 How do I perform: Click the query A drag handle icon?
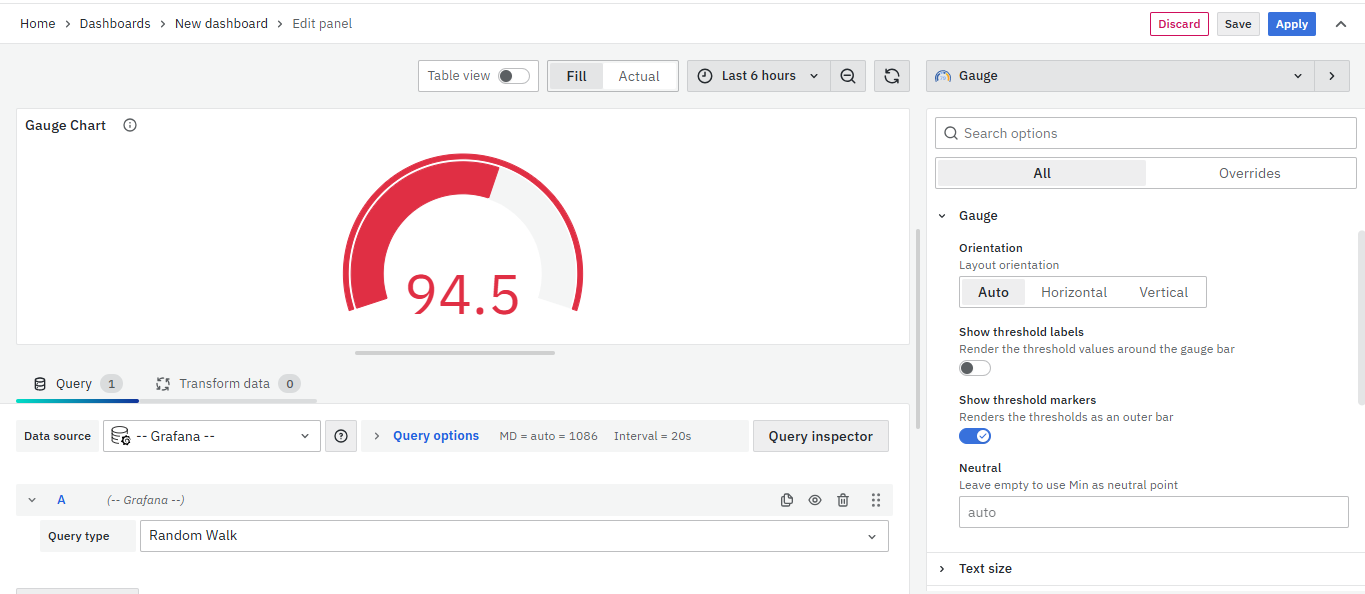point(875,500)
